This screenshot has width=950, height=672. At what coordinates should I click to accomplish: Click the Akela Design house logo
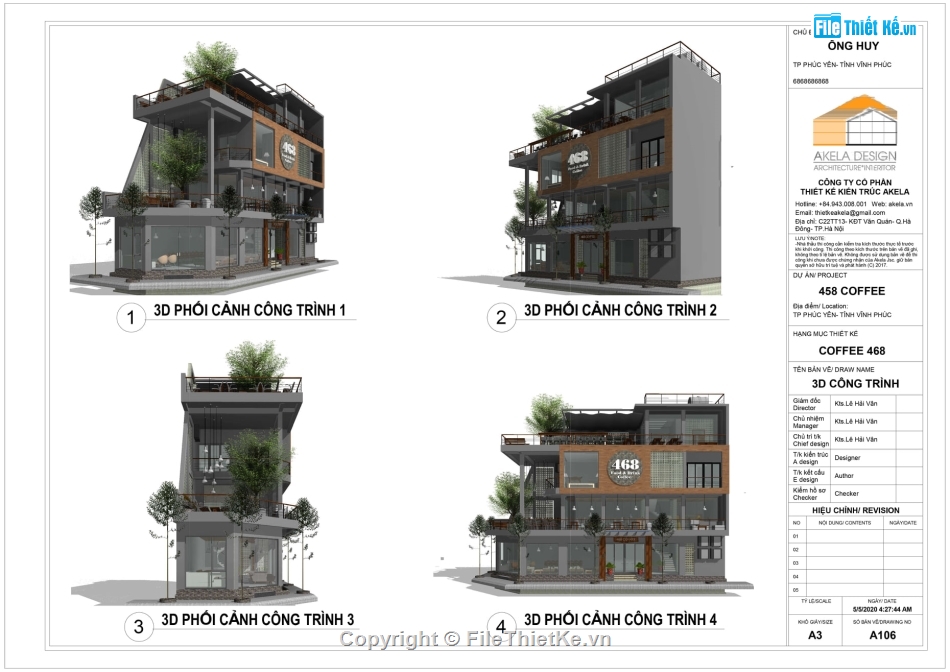(855, 120)
